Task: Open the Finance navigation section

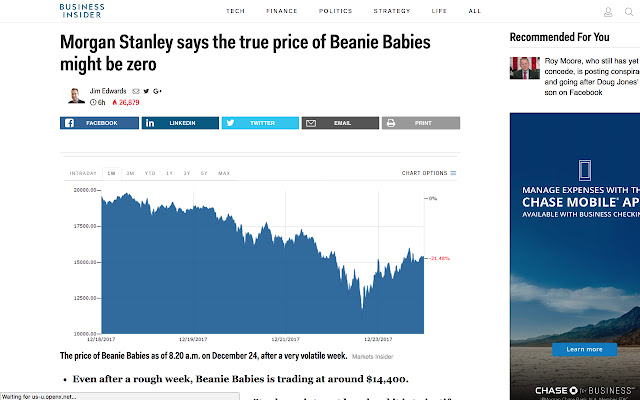Action: (281, 11)
